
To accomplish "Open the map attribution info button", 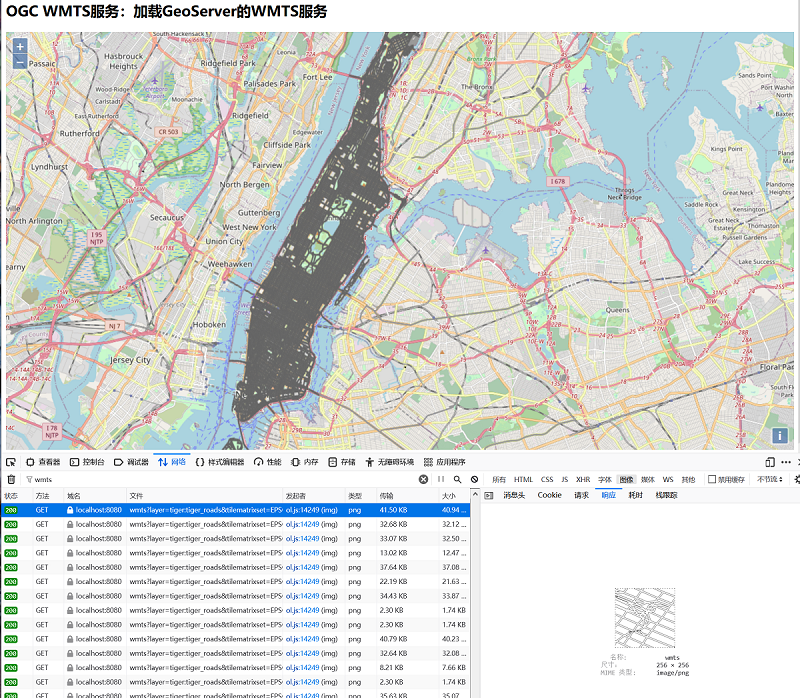I will tap(780, 435).
